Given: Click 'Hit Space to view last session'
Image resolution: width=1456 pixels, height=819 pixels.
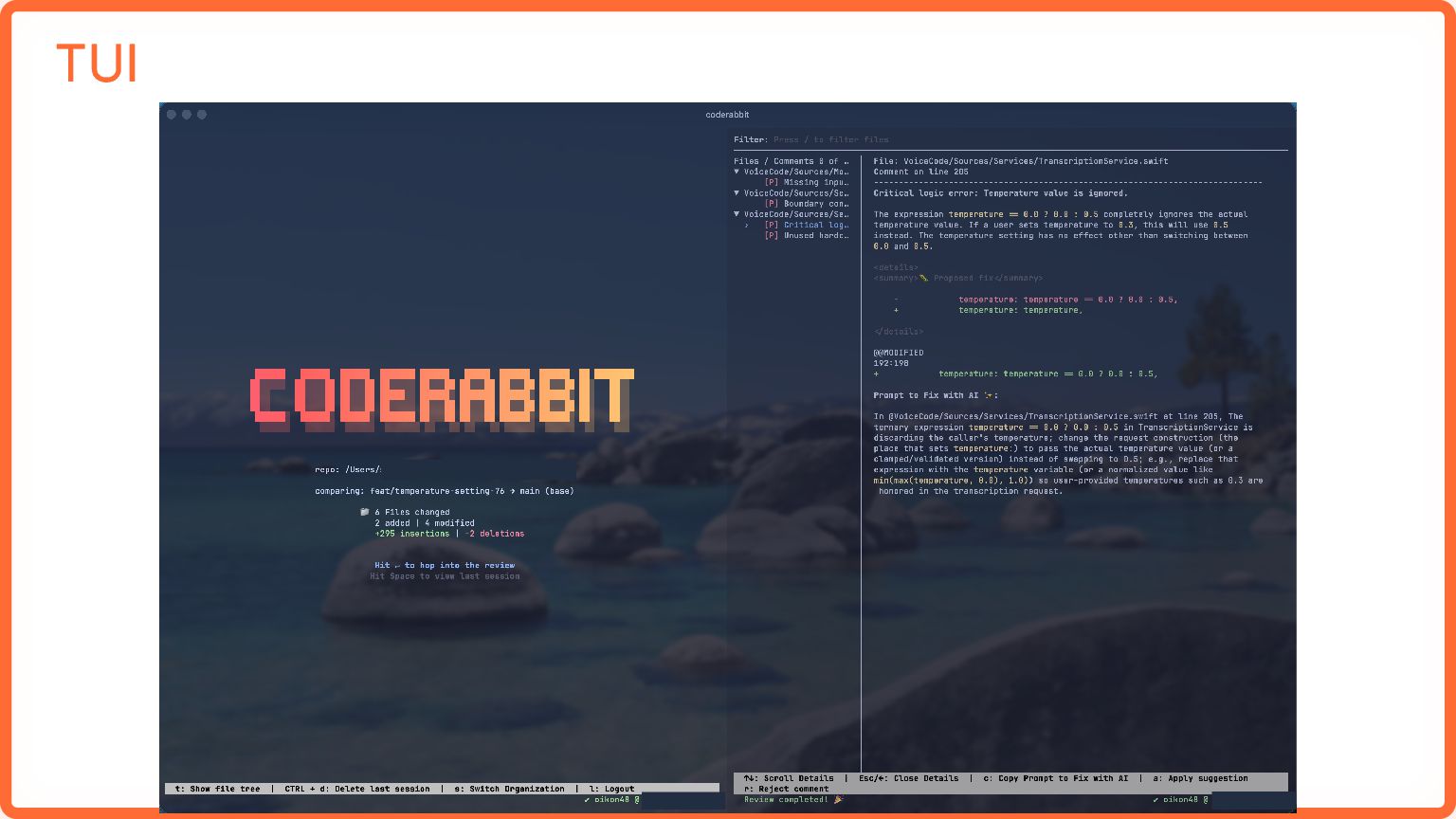Looking at the screenshot, I should point(445,575).
